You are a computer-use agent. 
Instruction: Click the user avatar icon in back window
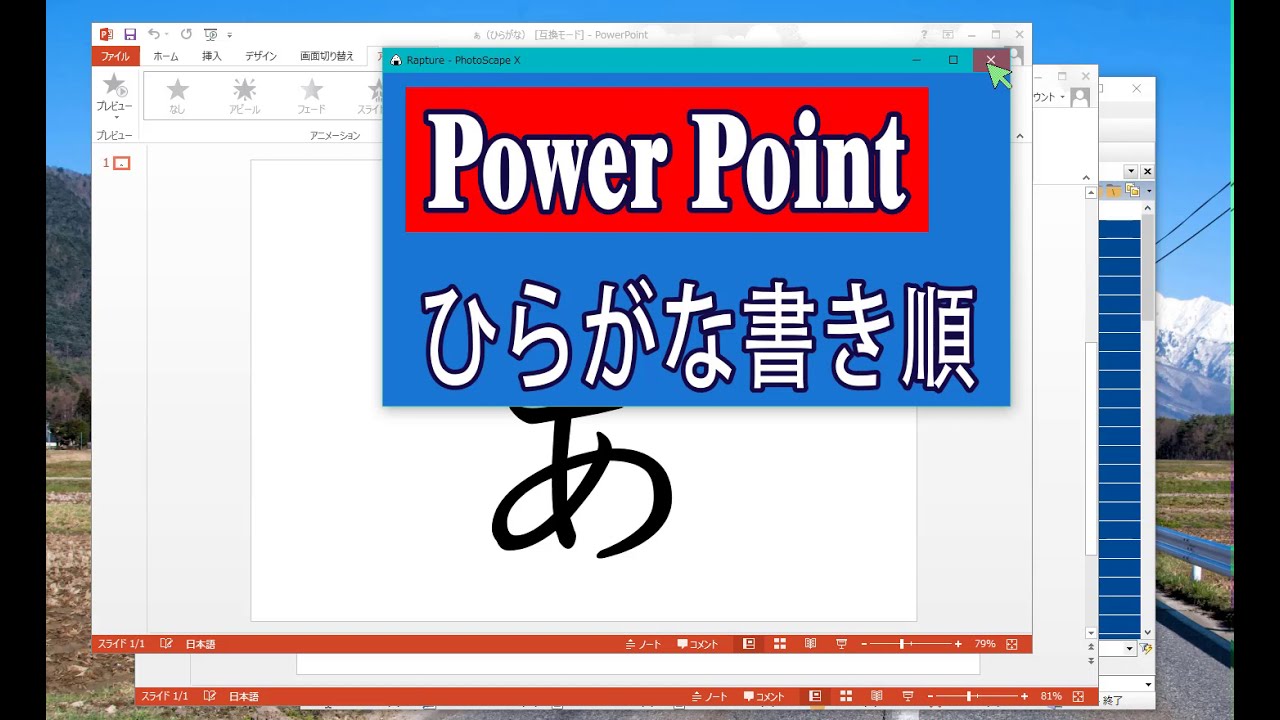click(1080, 97)
